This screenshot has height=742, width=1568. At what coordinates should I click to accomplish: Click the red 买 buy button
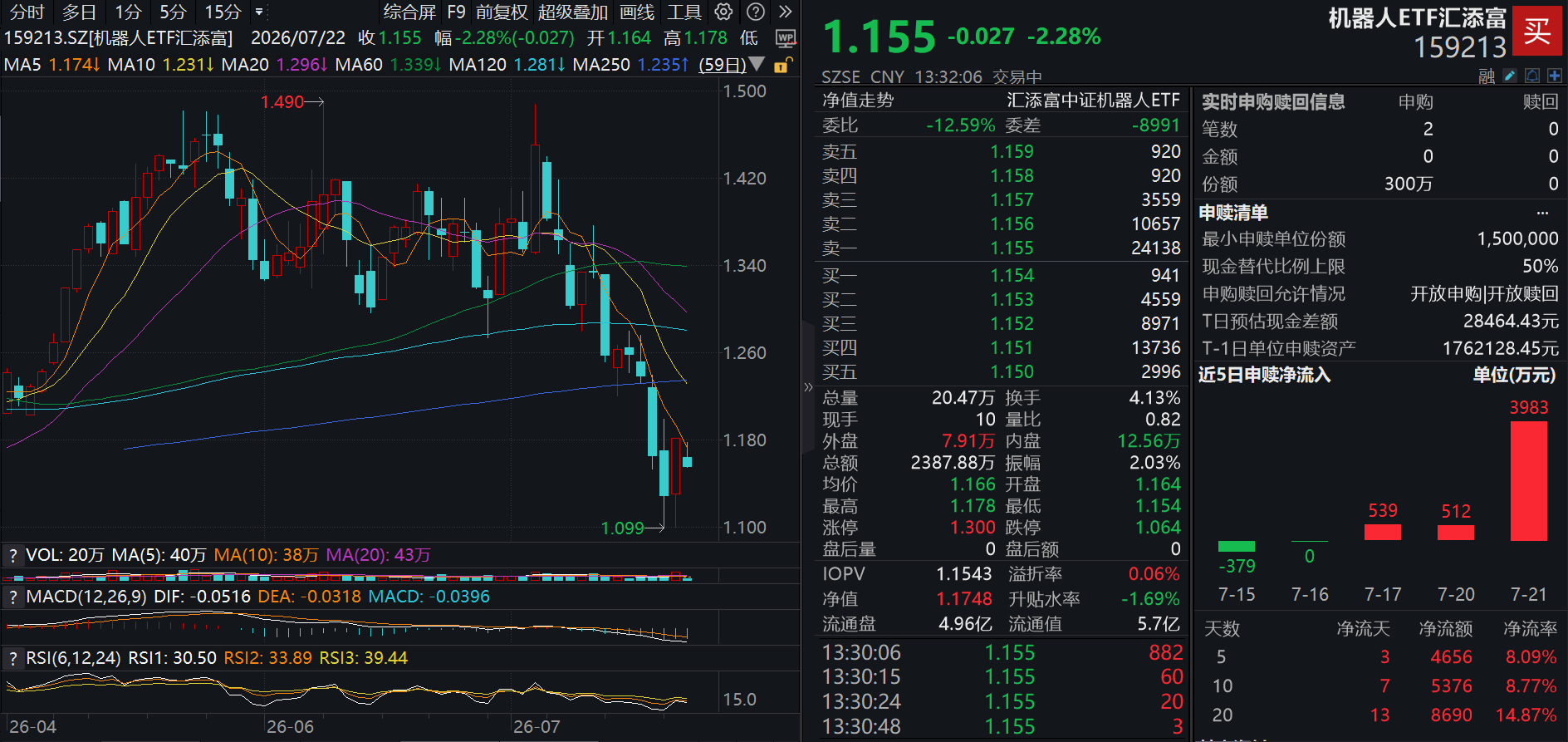[1536, 32]
